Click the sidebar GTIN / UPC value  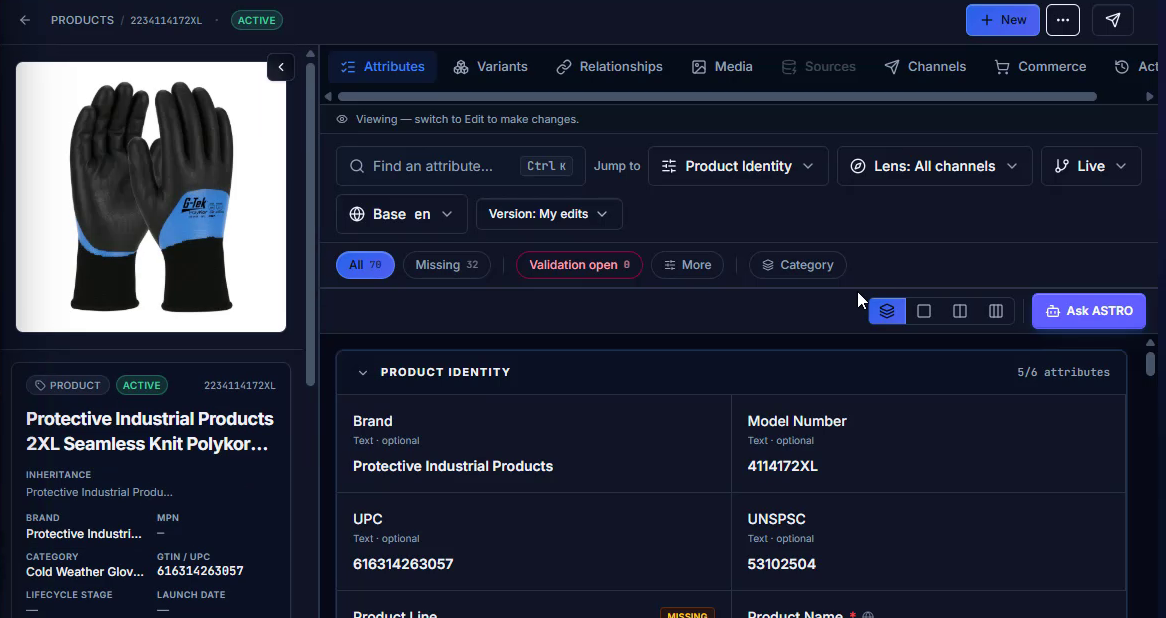click(x=200, y=571)
